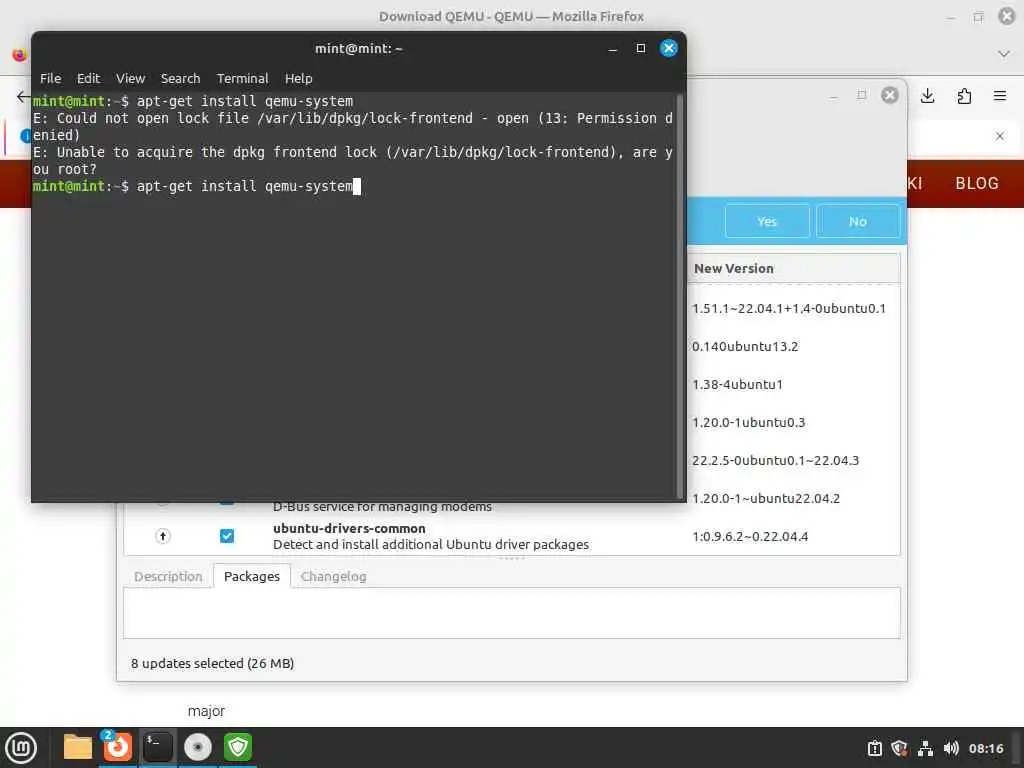This screenshot has height=768, width=1024.
Task: Open the Edit menu in terminal
Action: 88,78
